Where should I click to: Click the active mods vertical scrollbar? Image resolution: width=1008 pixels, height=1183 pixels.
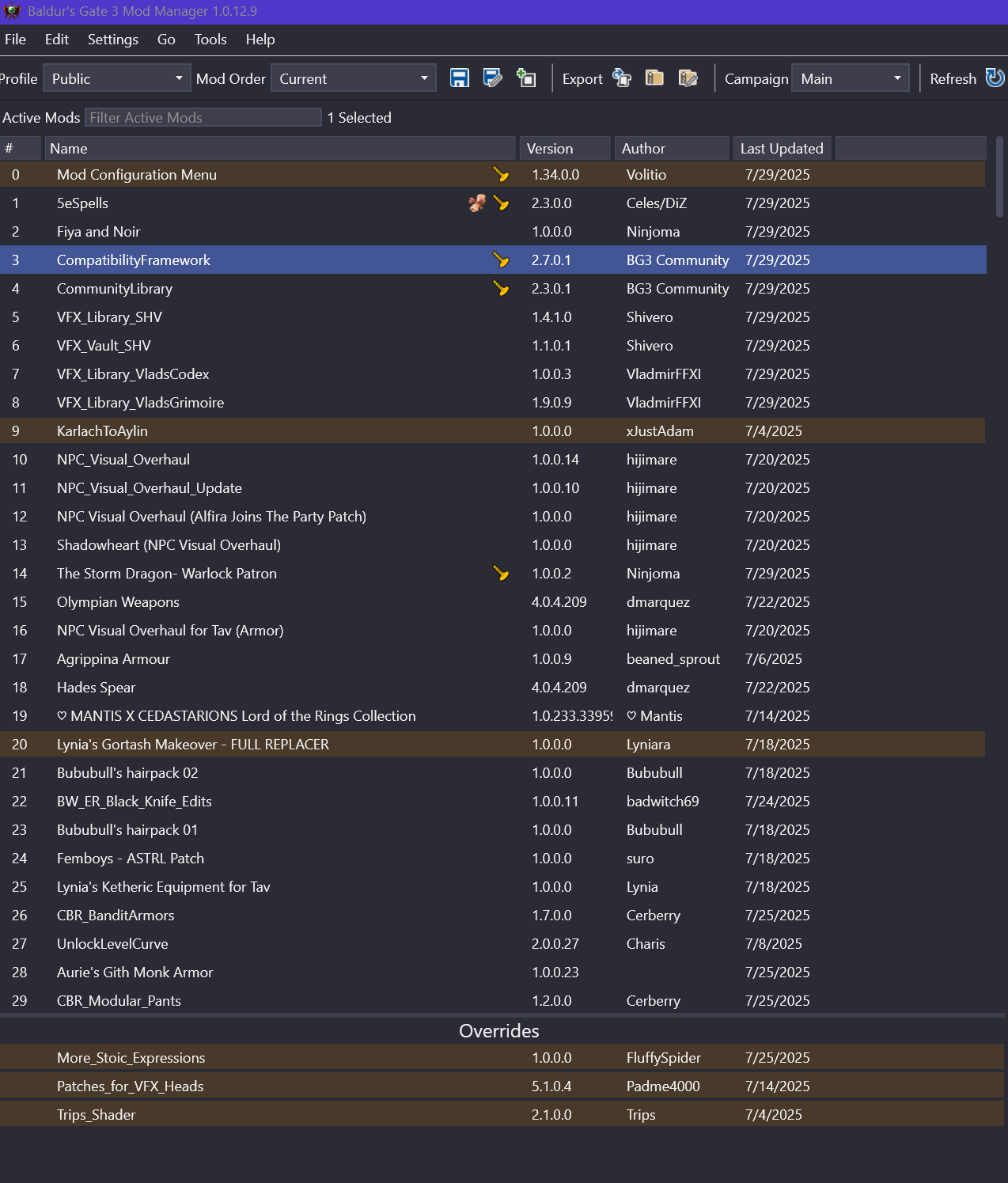[x=999, y=176]
